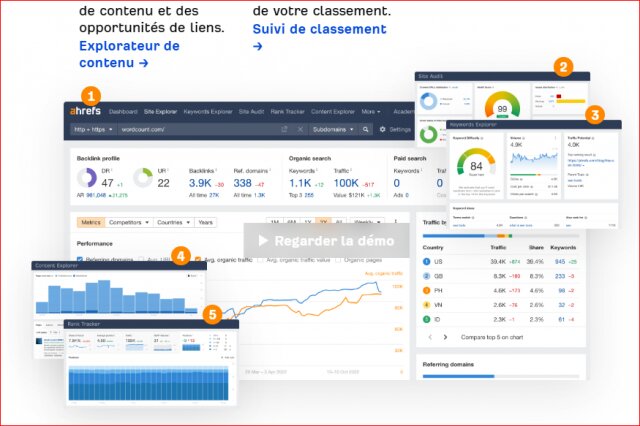Click the organic Traffic 100K value
The width and height of the screenshot is (640, 426).
pyautogui.click(x=346, y=183)
